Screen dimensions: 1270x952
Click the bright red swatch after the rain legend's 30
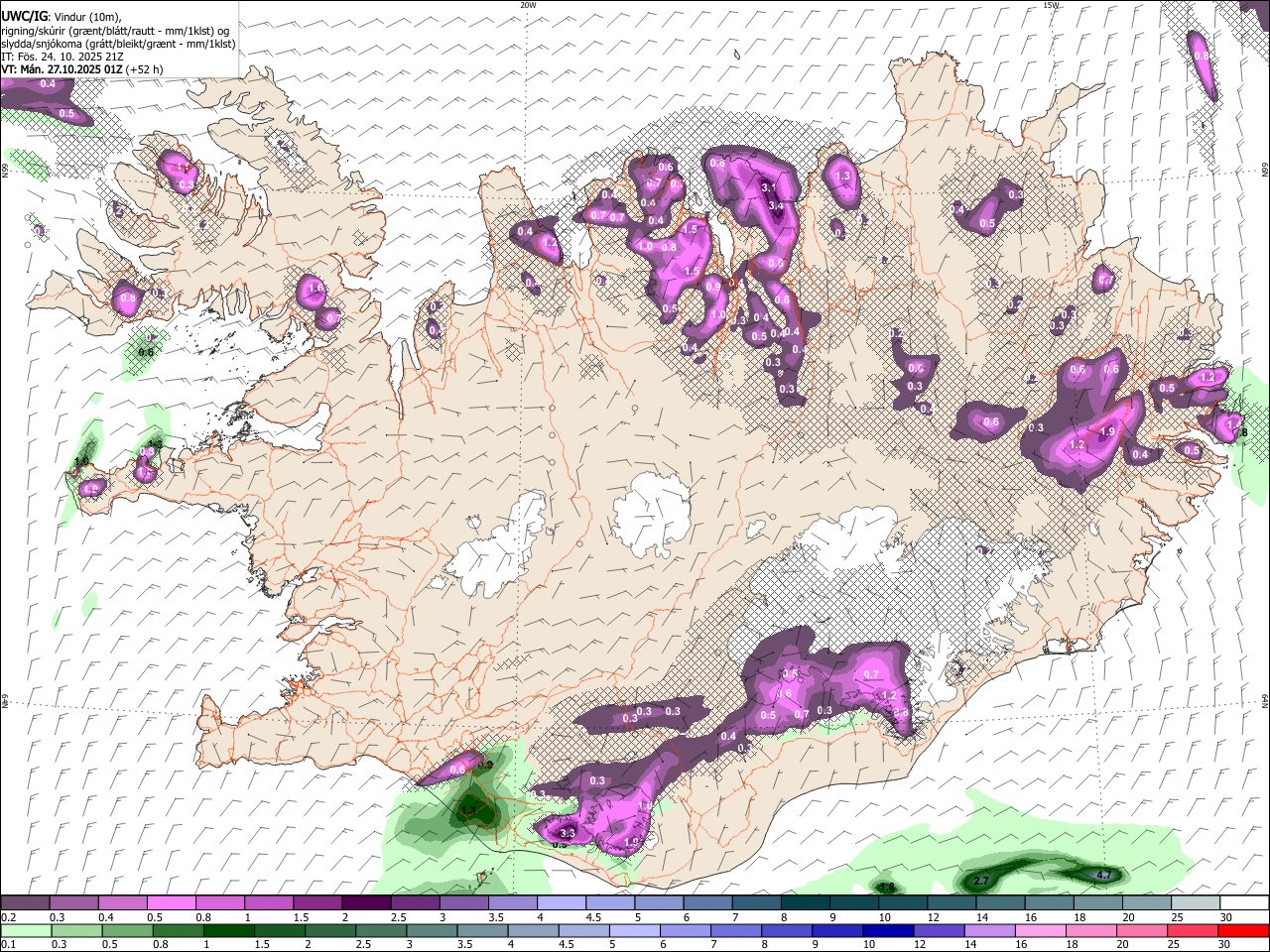(x=1243, y=930)
